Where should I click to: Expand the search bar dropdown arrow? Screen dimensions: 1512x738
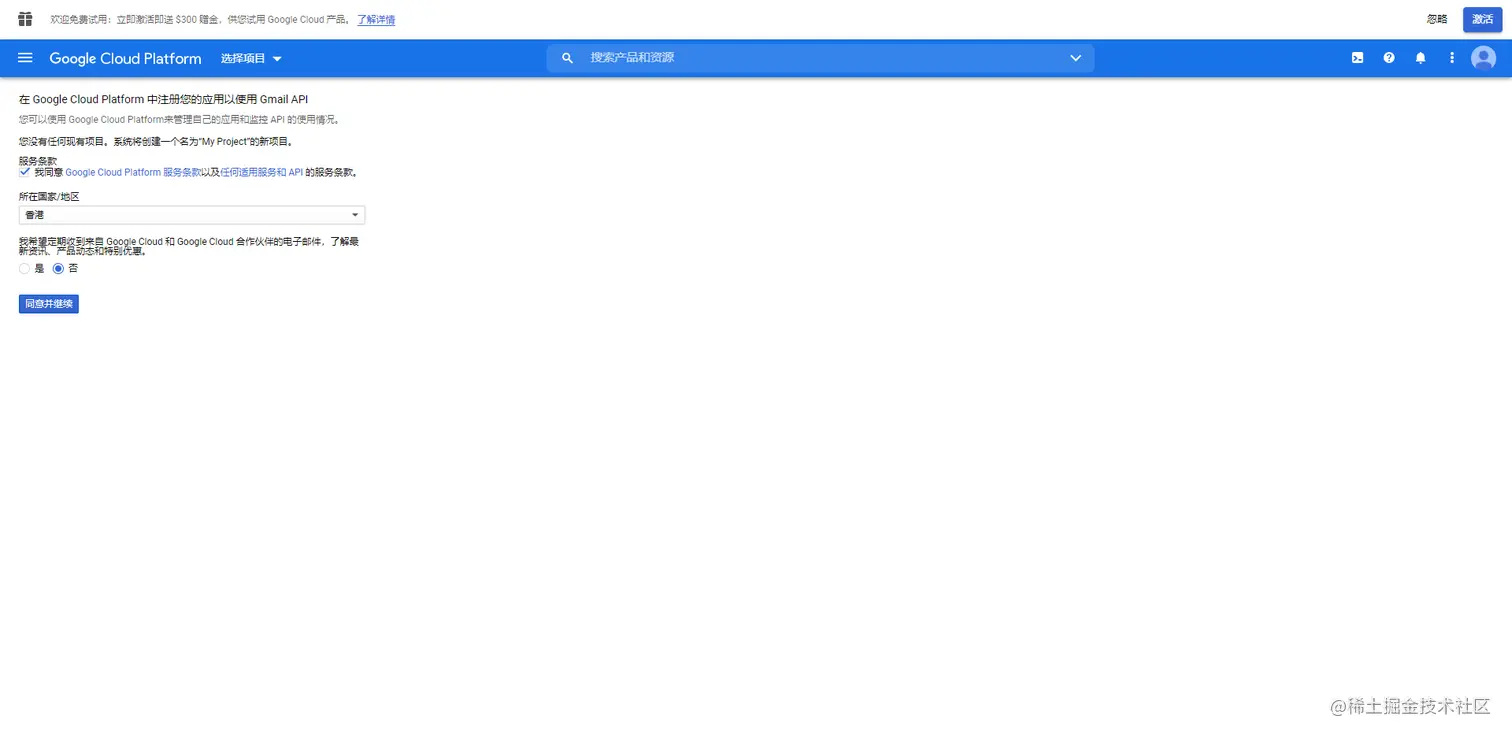pyautogui.click(x=1076, y=58)
